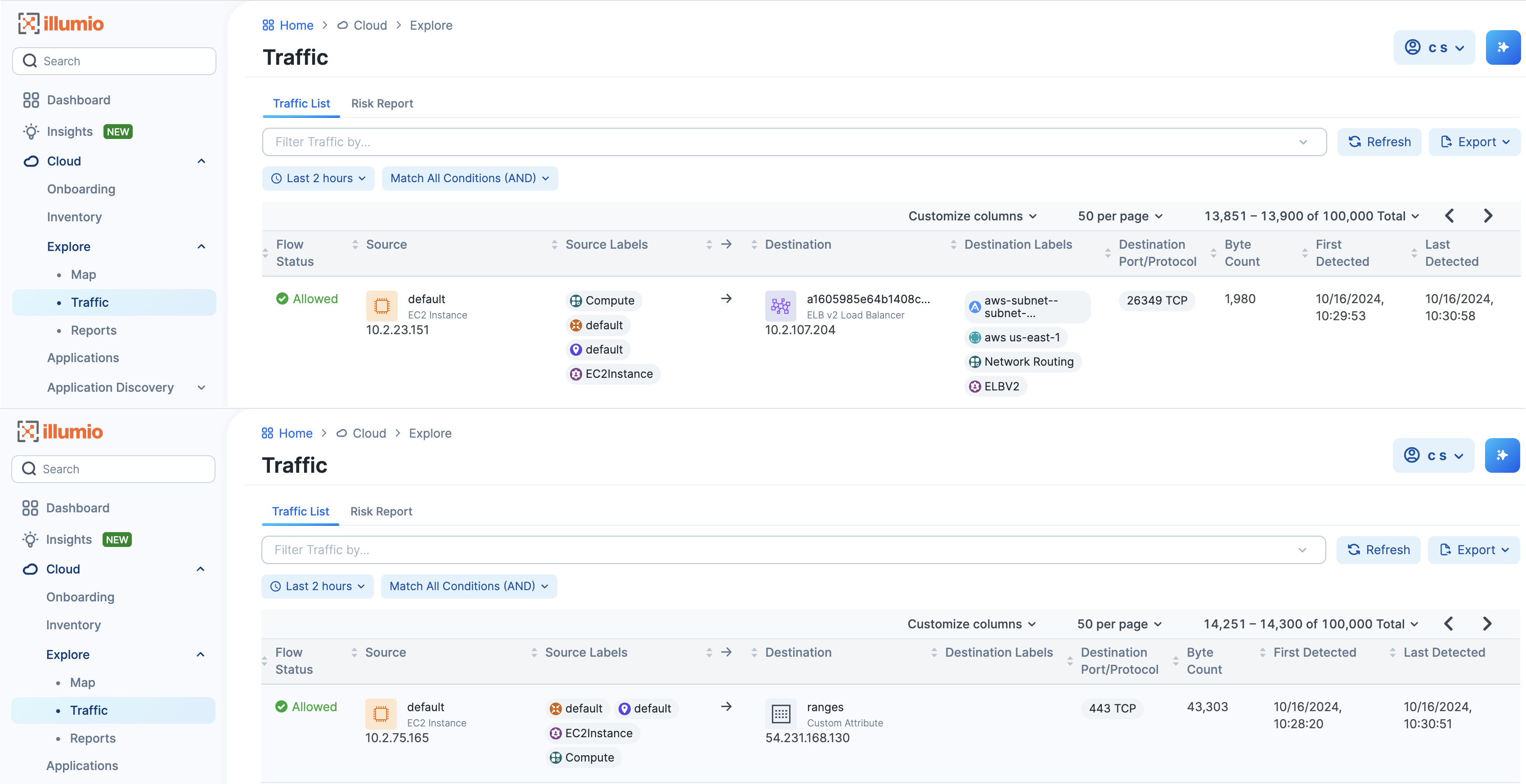This screenshot has width=1526, height=784.
Task: Expand the Application Discovery menu
Action: tap(202, 387)
